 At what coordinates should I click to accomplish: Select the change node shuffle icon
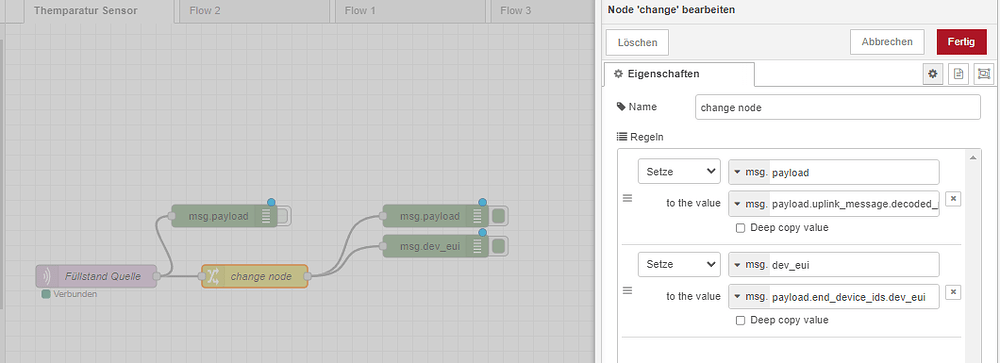(x=212, y=276)
